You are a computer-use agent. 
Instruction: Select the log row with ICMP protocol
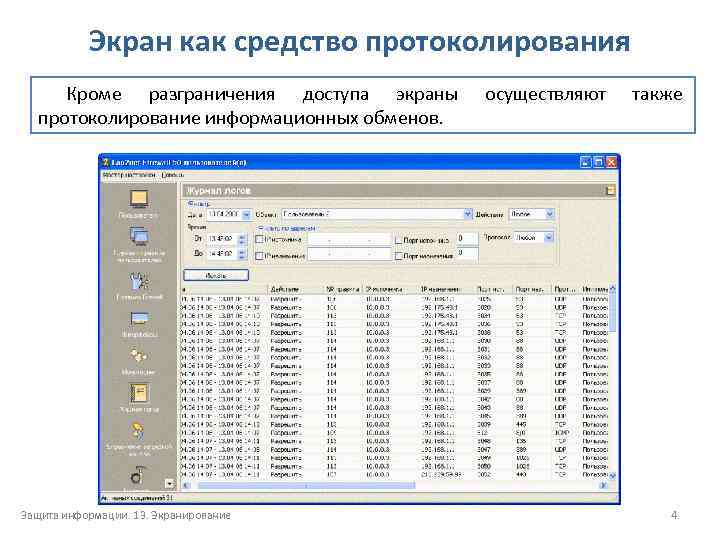(394, 433)
